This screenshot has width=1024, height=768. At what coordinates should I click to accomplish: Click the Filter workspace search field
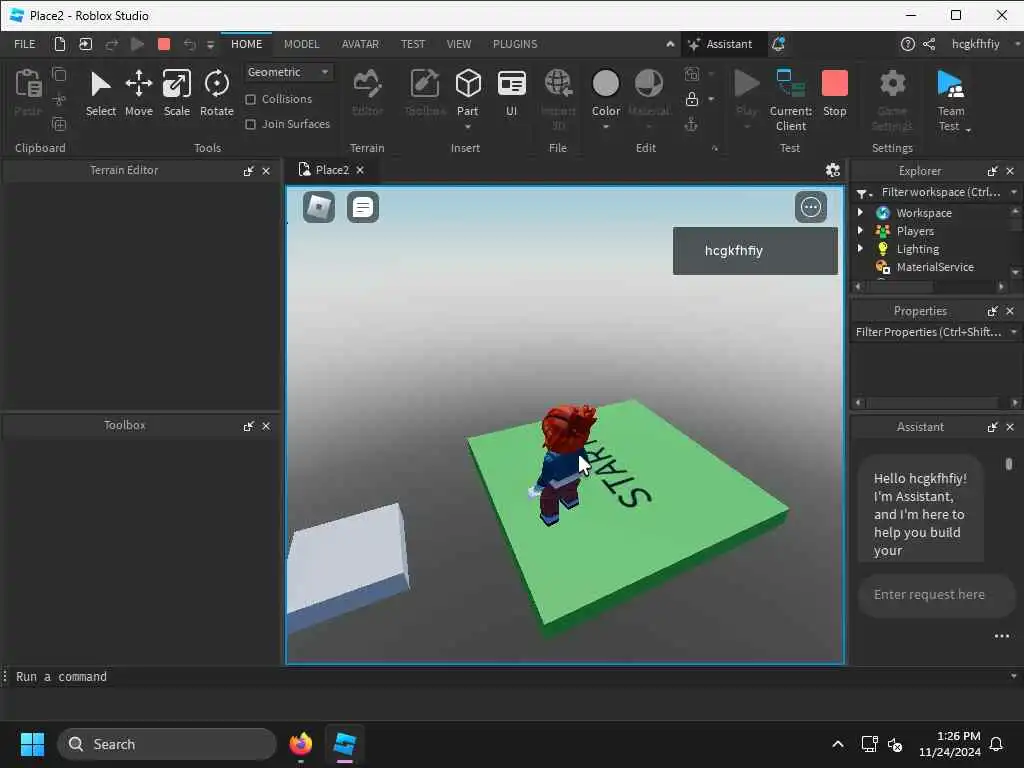click(940, 192)
